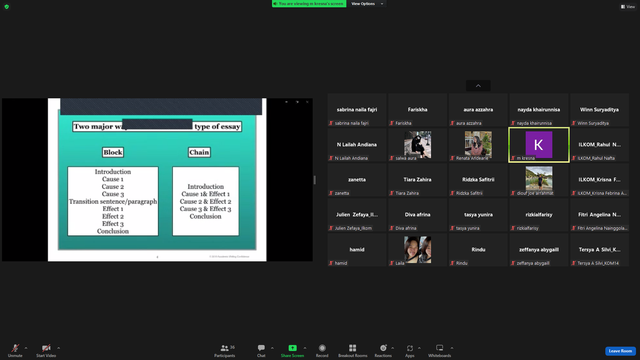Select the Julien Zefaya tile
Screen dimensions: 640x360
tap(357, 215)
